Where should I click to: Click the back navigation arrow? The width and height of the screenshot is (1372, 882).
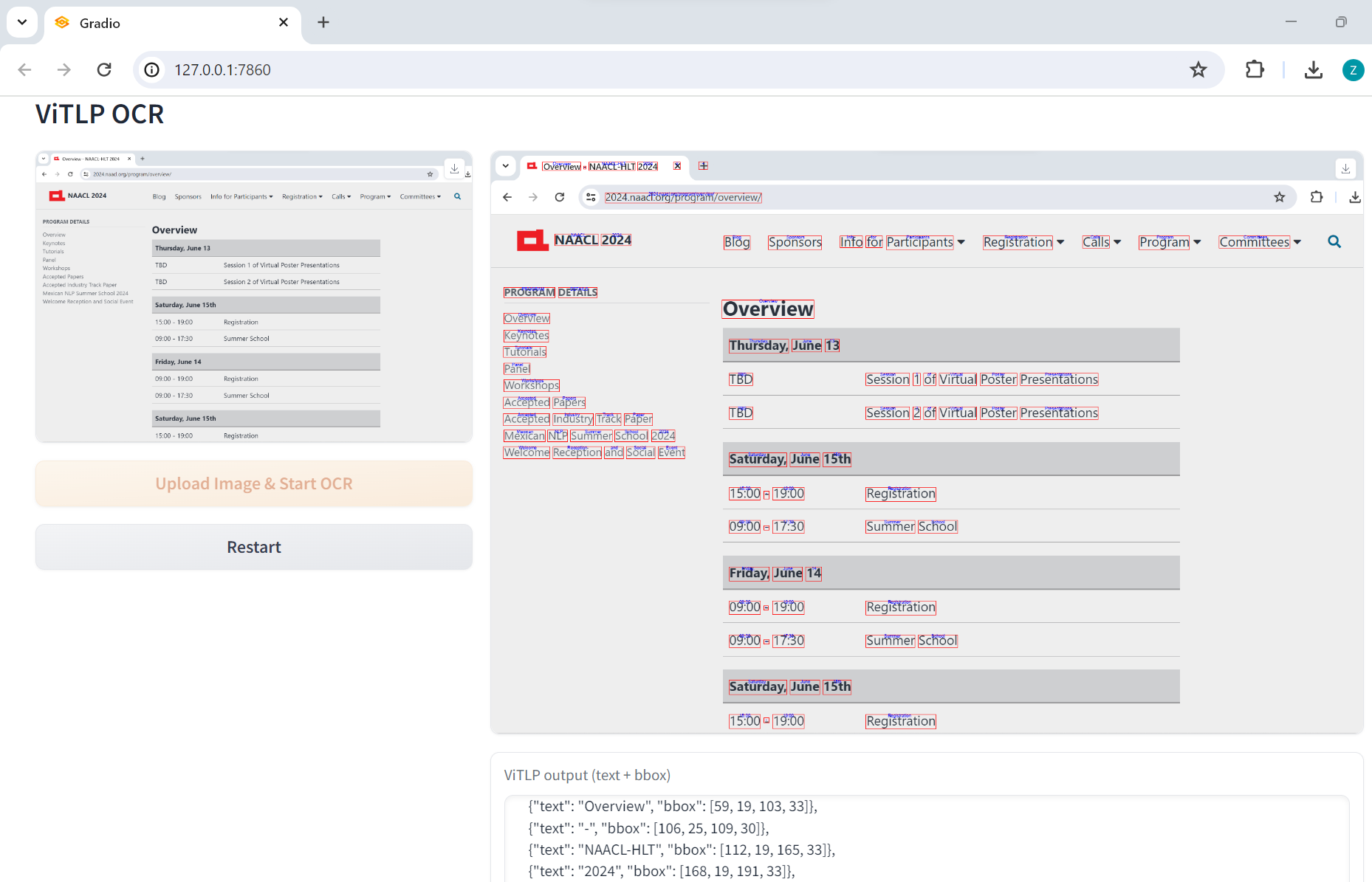(24, 69)
